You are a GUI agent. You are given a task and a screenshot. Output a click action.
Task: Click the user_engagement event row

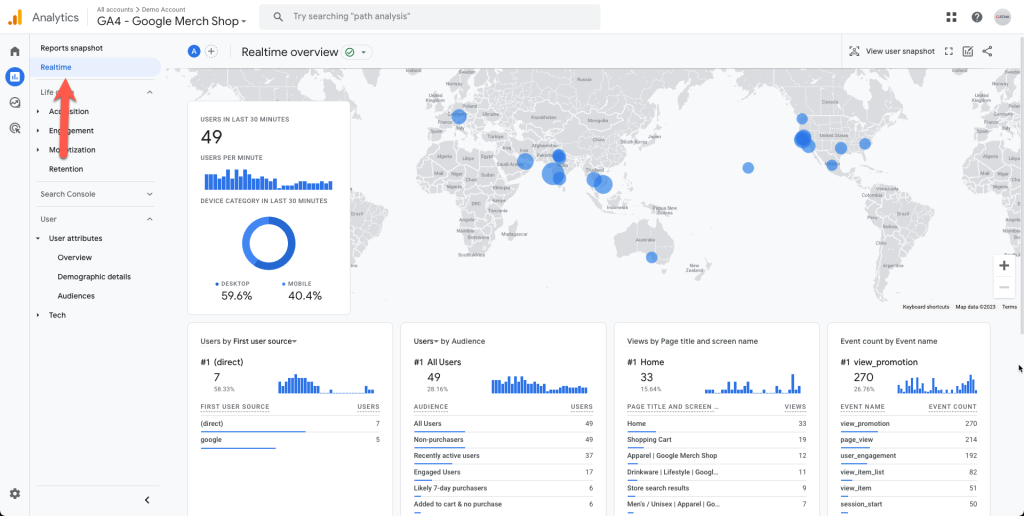(908, 456)
